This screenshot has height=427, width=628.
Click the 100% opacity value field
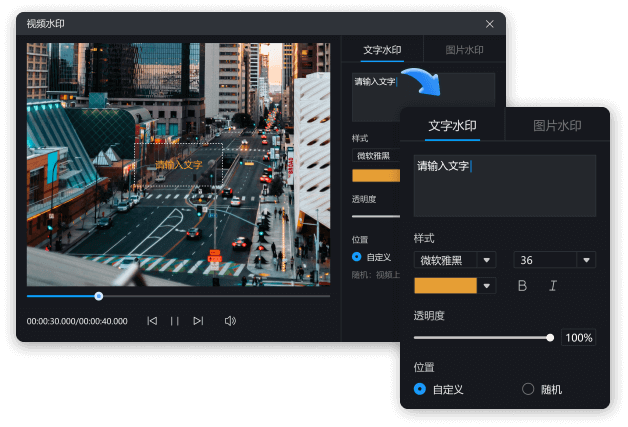point(578,338)
